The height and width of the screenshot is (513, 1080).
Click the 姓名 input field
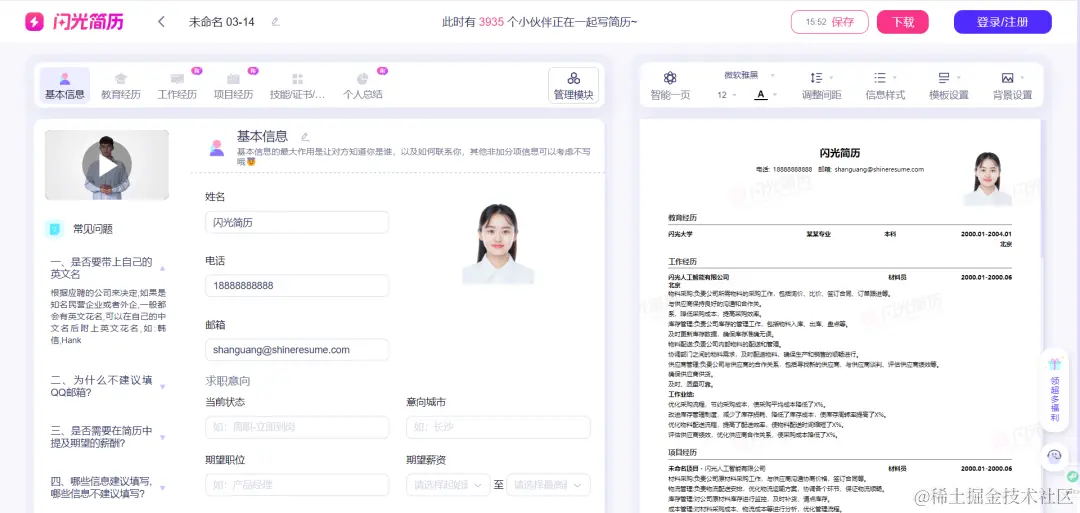pyautogui.click(x=297, y=222)
